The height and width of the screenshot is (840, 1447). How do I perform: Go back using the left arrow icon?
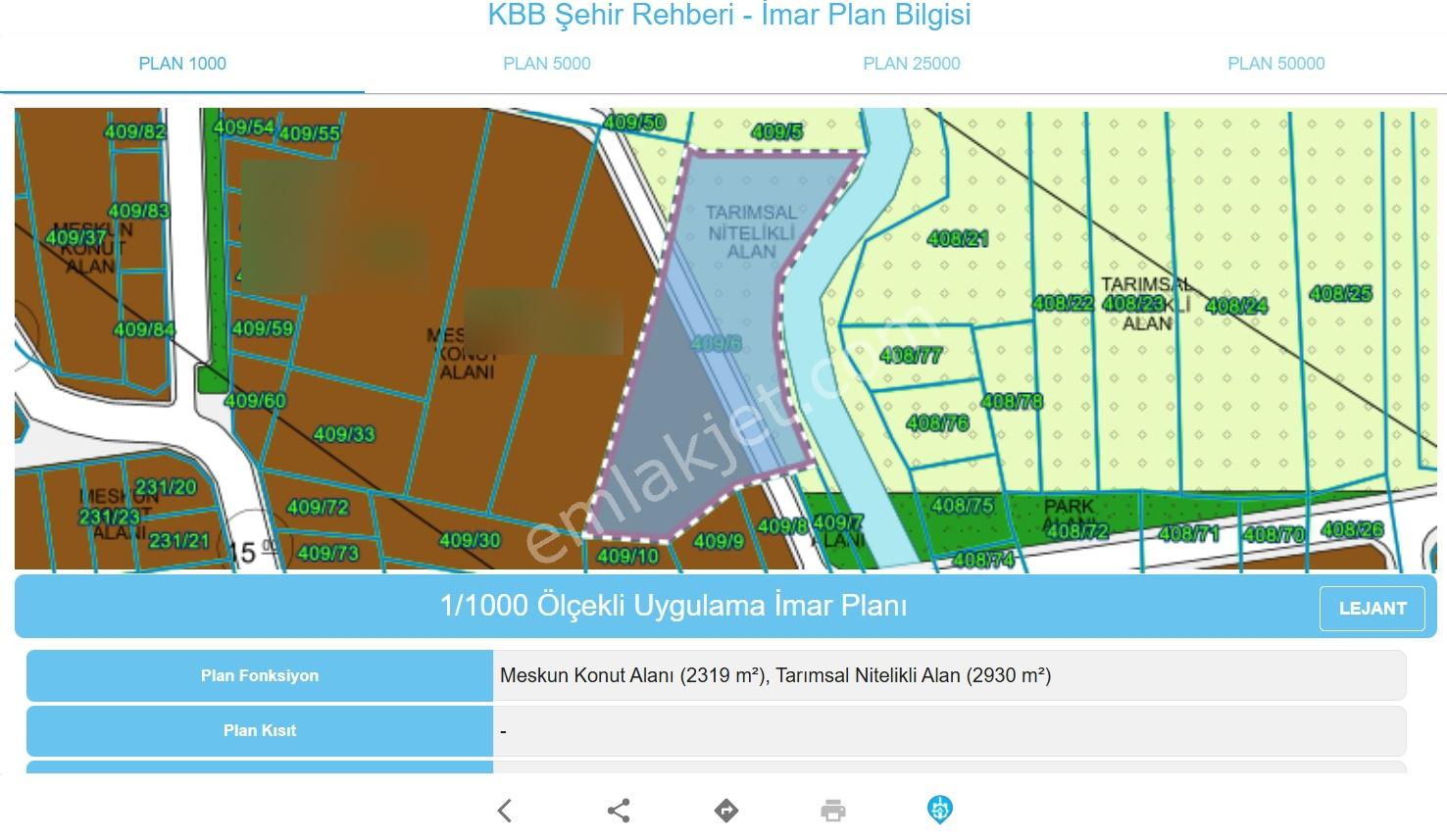pyautogui.click(x=505, y=811)
